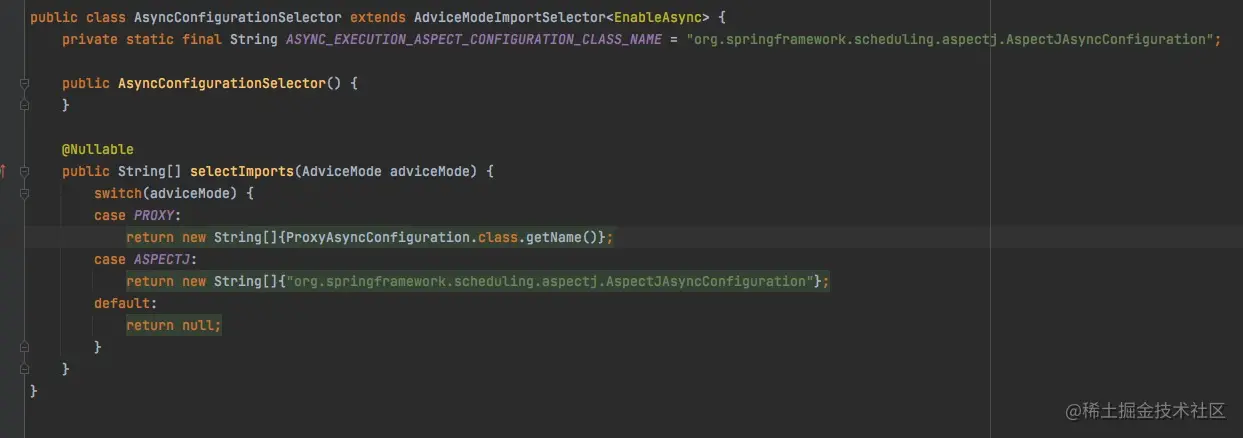Click the string literal assigned to the constant
The height and width of the screenshot is (438, 1243).
coord(949,39)
